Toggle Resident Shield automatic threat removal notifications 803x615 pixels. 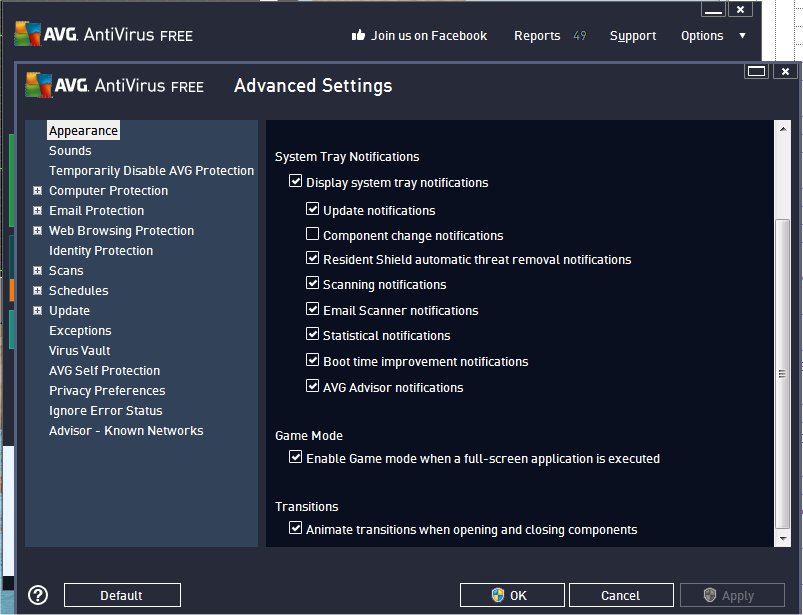[312, 258]
